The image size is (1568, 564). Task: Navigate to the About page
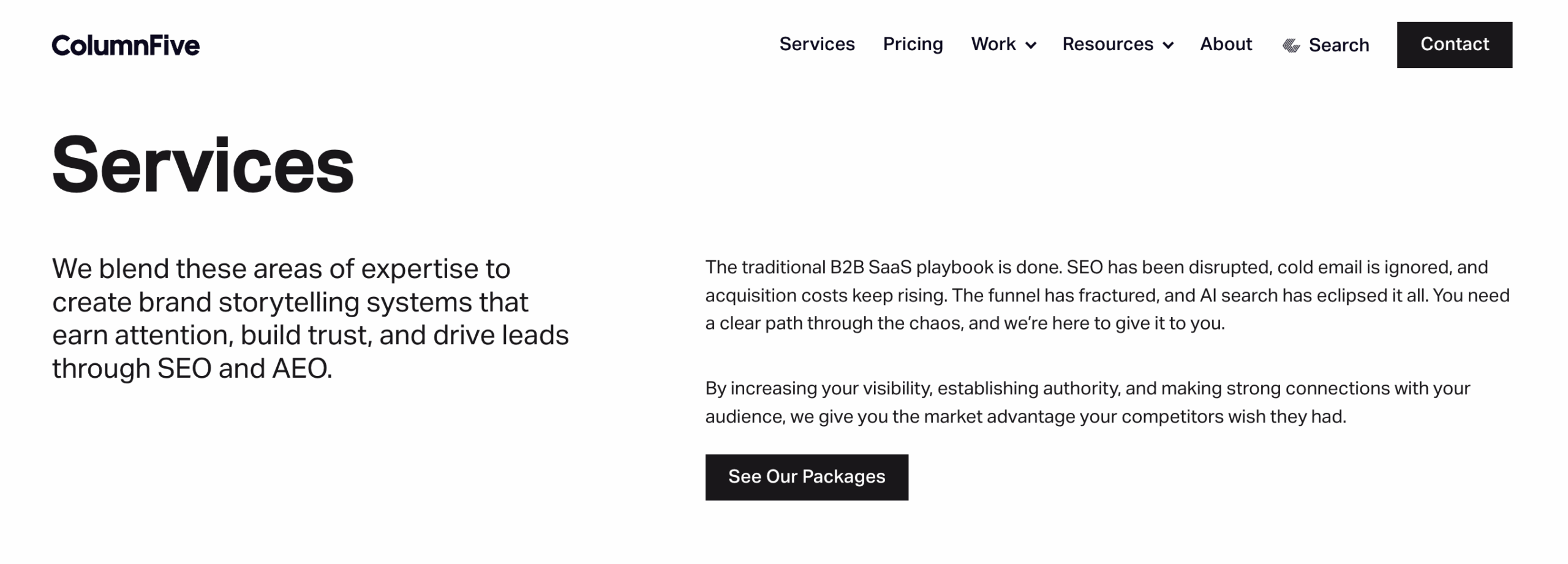coord(1226,44)
